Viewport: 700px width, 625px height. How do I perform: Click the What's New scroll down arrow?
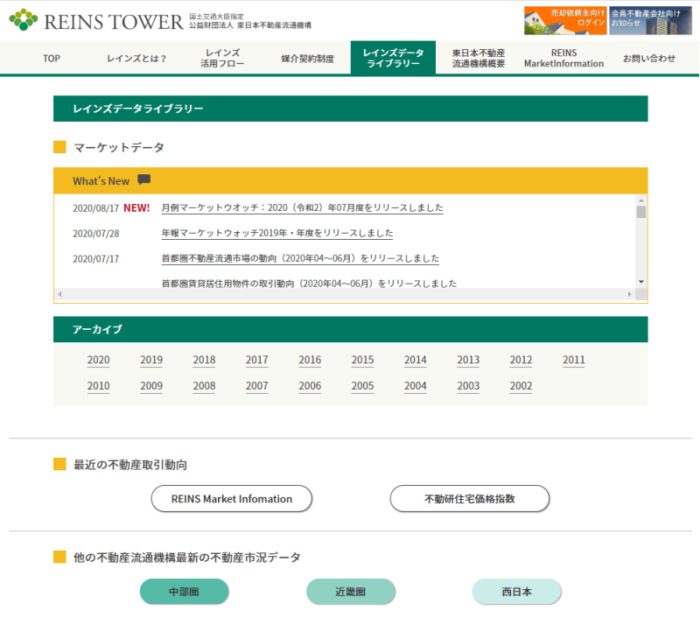pos(641,282)
